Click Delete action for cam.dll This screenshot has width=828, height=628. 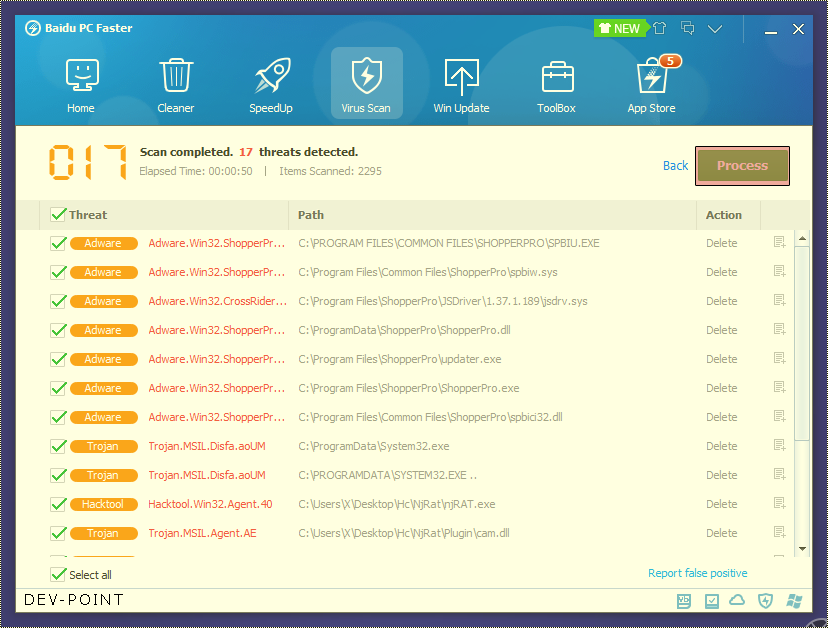[721, 533]
